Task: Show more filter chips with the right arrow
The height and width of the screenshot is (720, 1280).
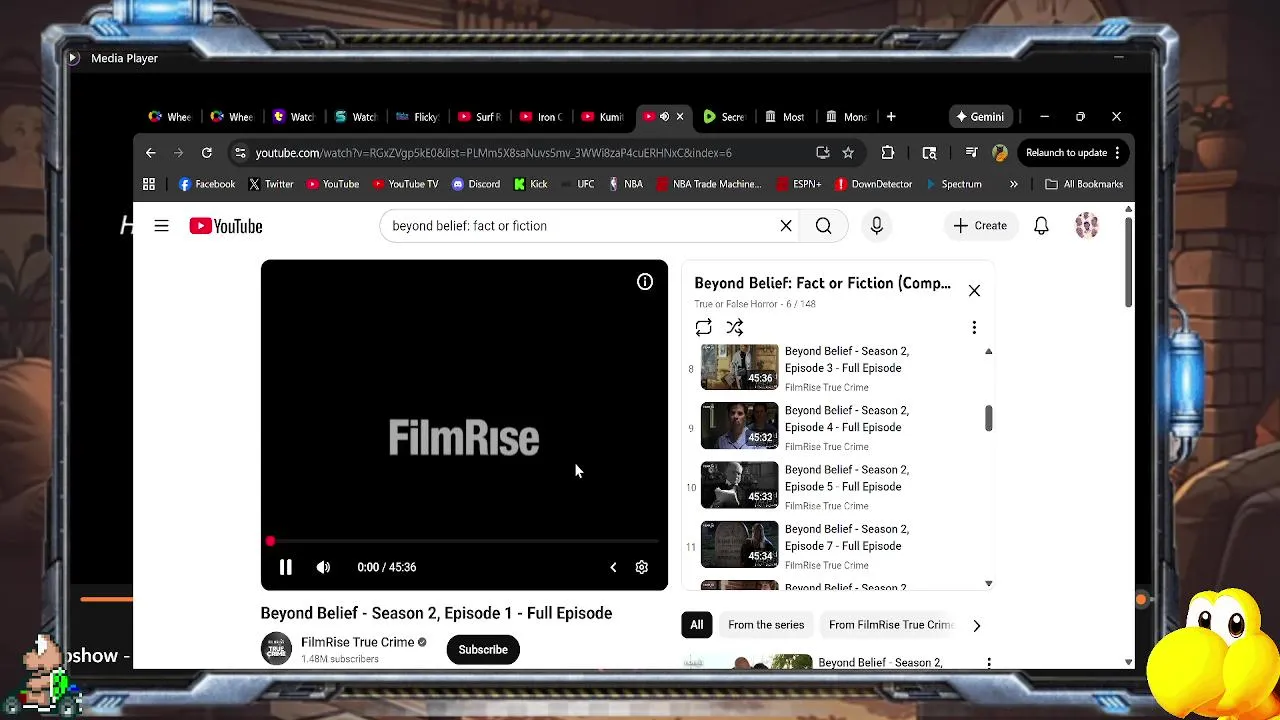Action: point(977,626)
